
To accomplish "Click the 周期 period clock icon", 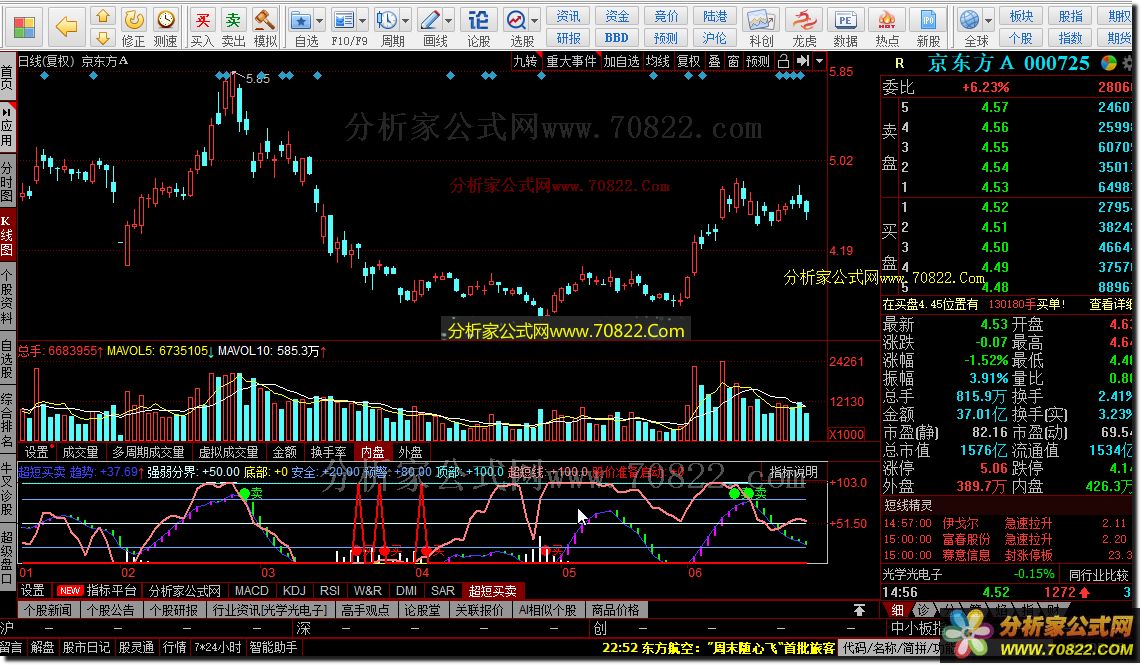I will pyautogui.click(x=386, y=20).
